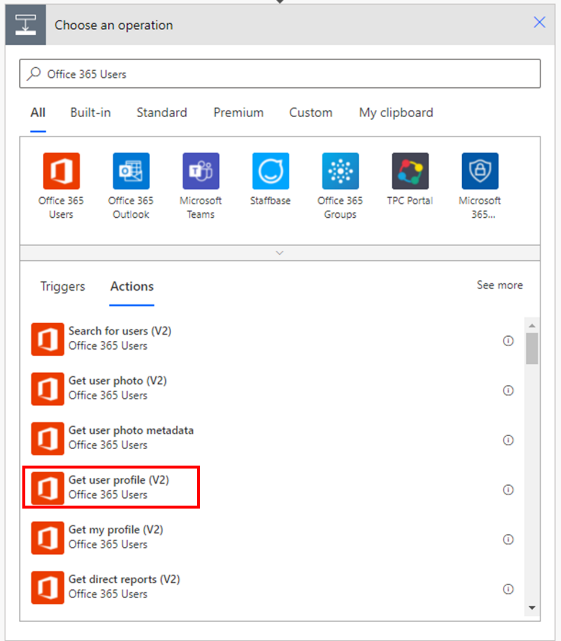Show info for Get direct reports (V2)
561x641 pixels.
(x=508, y=589)
